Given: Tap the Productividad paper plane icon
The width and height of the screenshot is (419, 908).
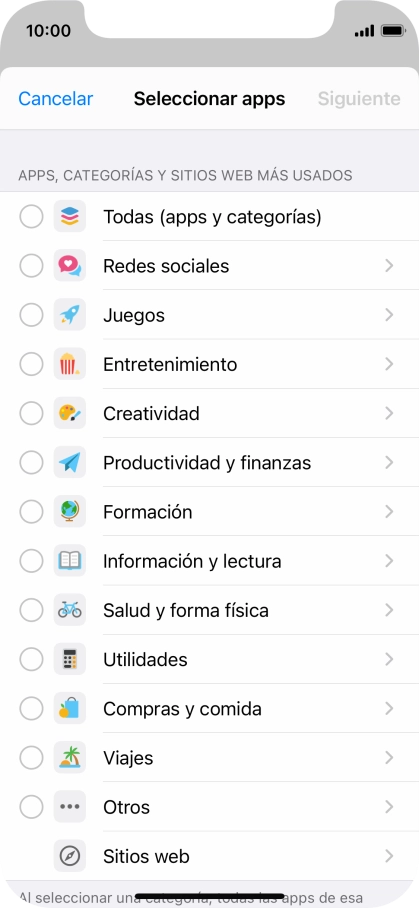Looking at the screenshot, I should coord(70,463).
